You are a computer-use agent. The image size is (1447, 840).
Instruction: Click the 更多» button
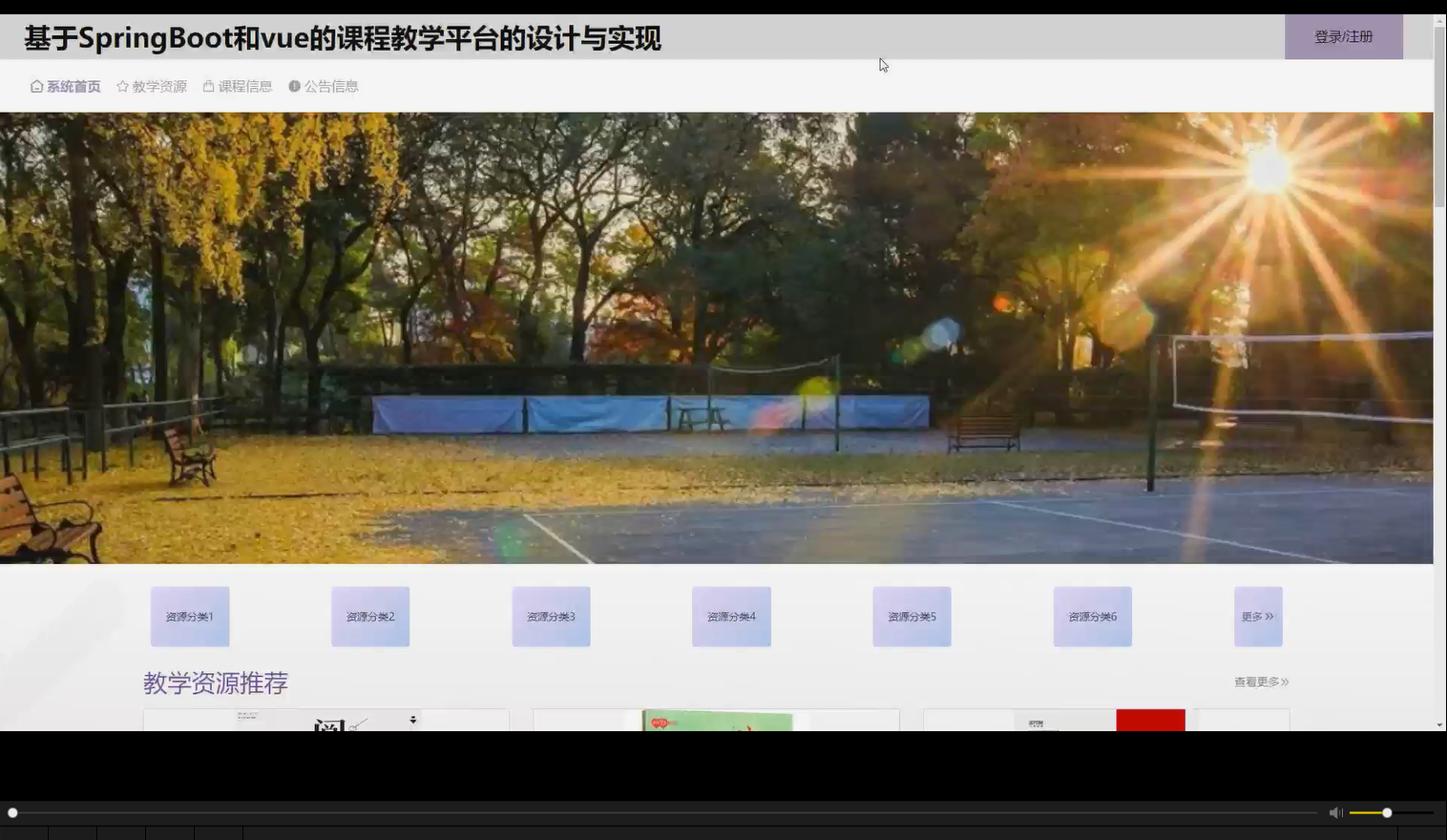[x=1257, y=616]
